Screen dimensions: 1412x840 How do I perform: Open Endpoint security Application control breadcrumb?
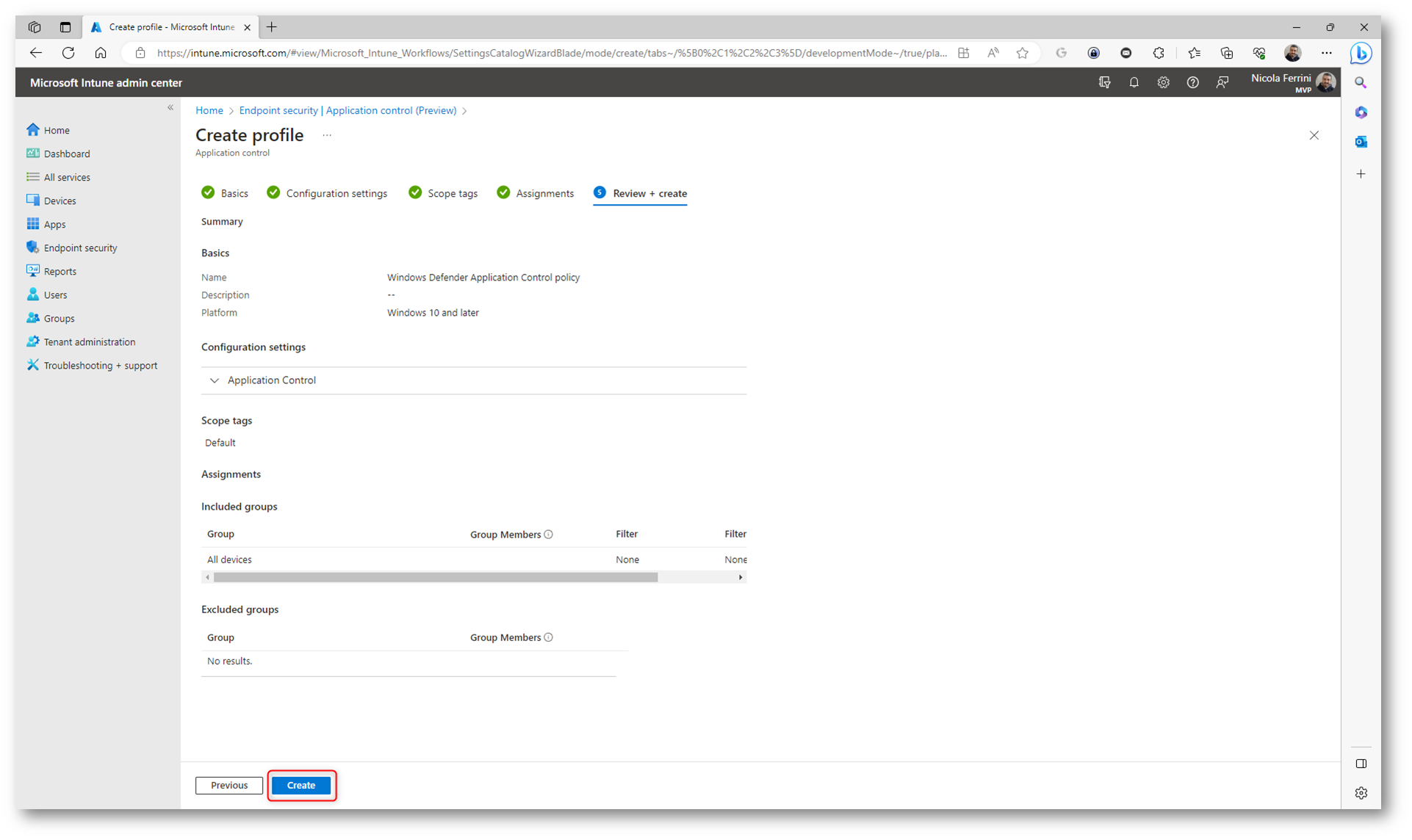(347, 110)
